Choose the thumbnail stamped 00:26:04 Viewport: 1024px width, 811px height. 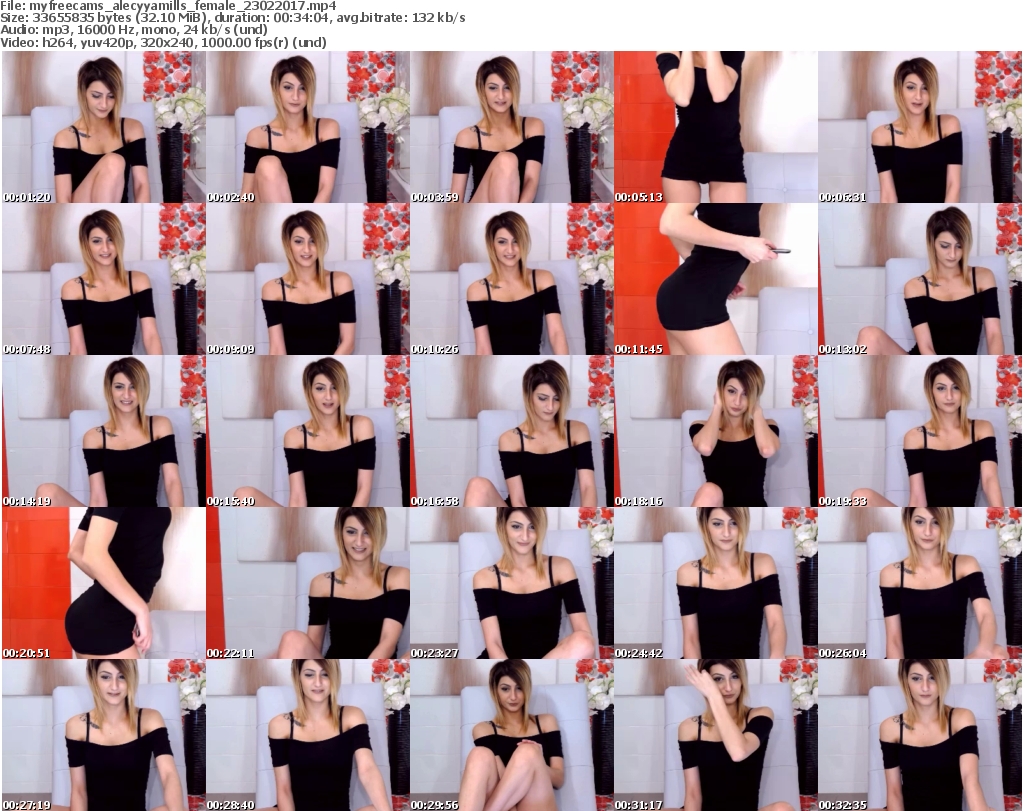pos(920,583)
